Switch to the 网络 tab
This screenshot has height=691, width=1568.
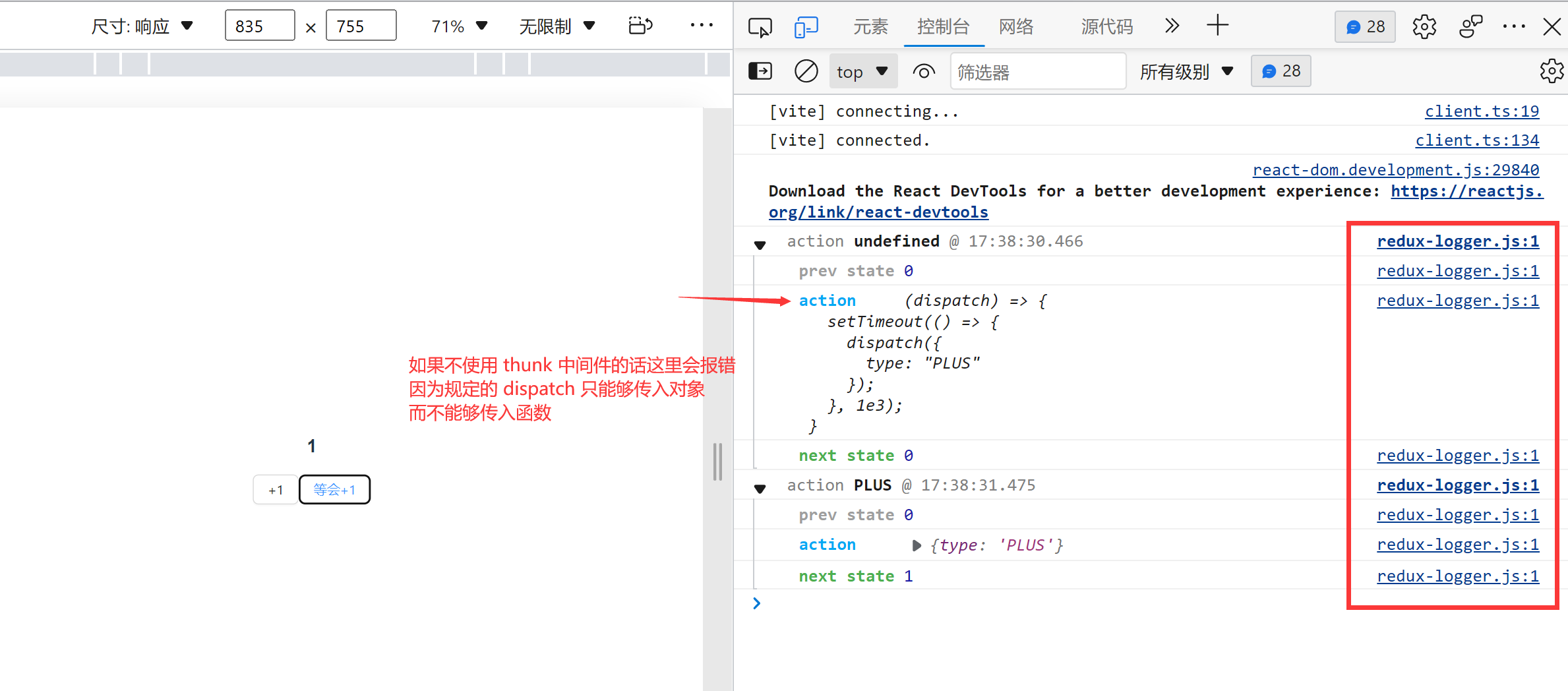(x=1016, y=26)
